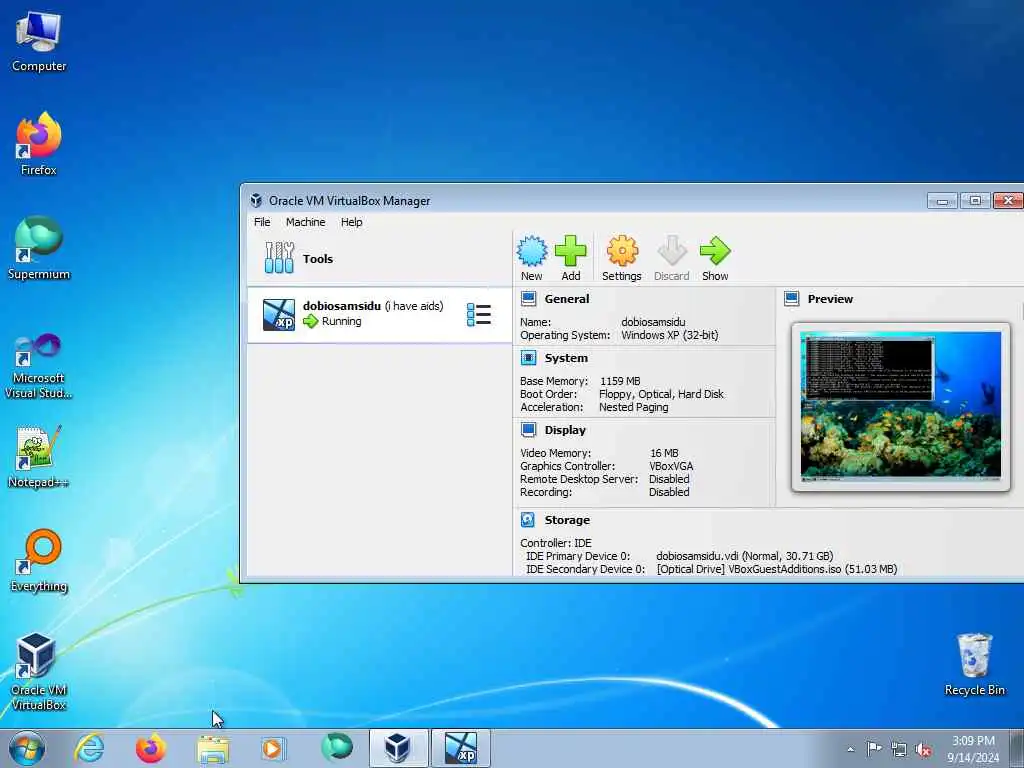The image size is (1024, 768).
Task: Select the Oracle VM VirtualBox desktop shortcut
Action: (39, 671)
